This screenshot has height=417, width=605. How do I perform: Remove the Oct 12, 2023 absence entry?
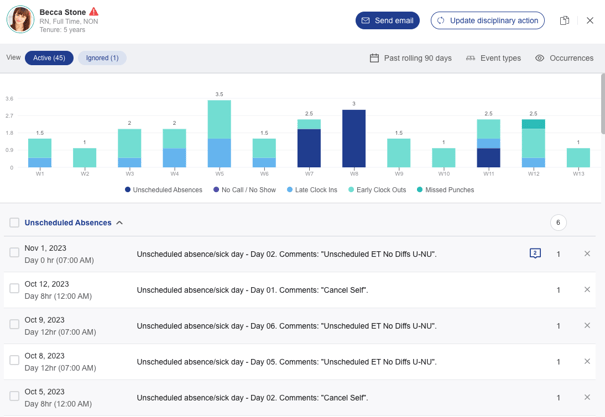(587, 290)
